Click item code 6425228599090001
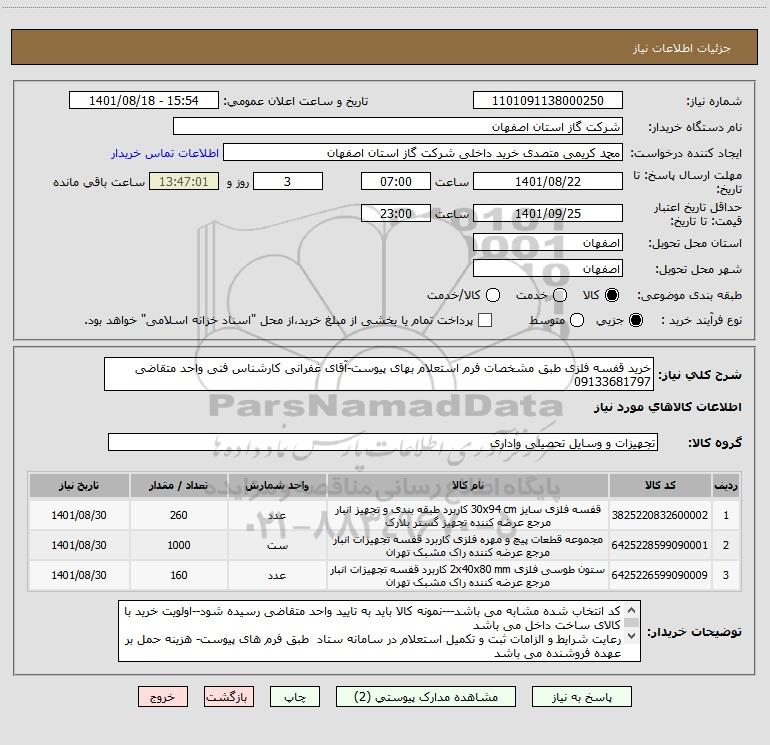This screenshot has width=770, height=745. 660,545
